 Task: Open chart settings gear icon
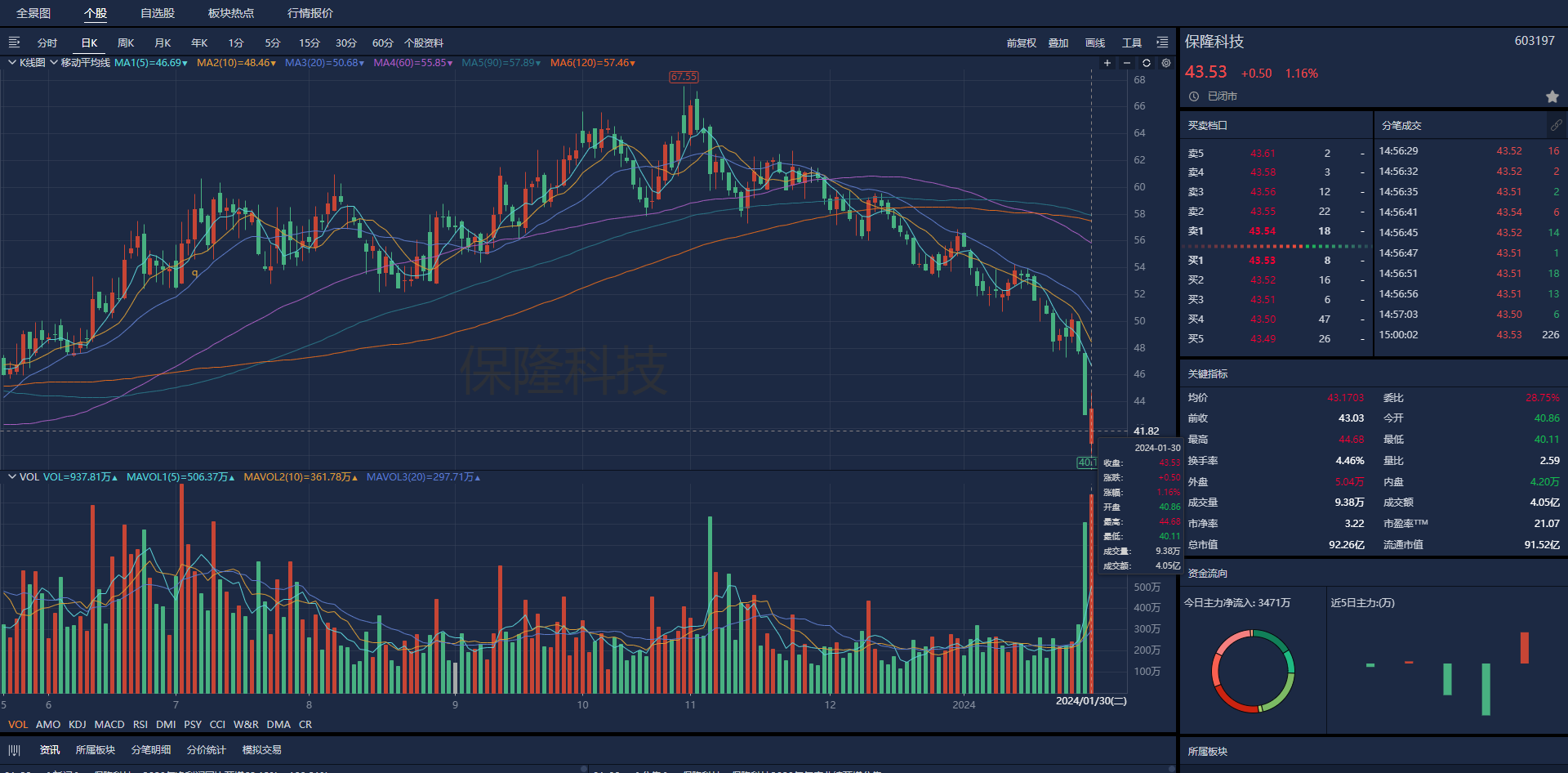(1166, 63)
